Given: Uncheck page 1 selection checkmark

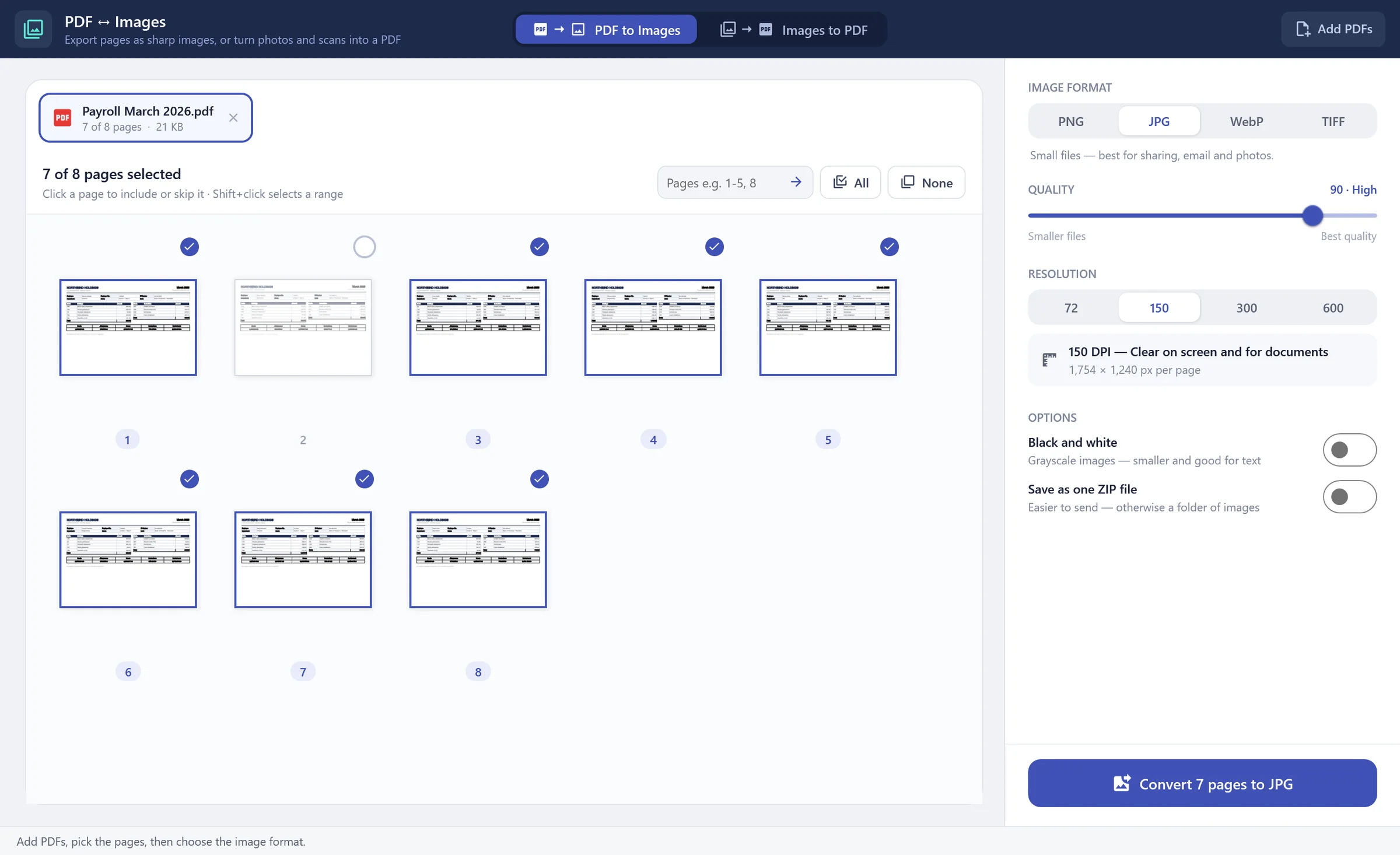Looking at the screenshot, I should [190, 247].
